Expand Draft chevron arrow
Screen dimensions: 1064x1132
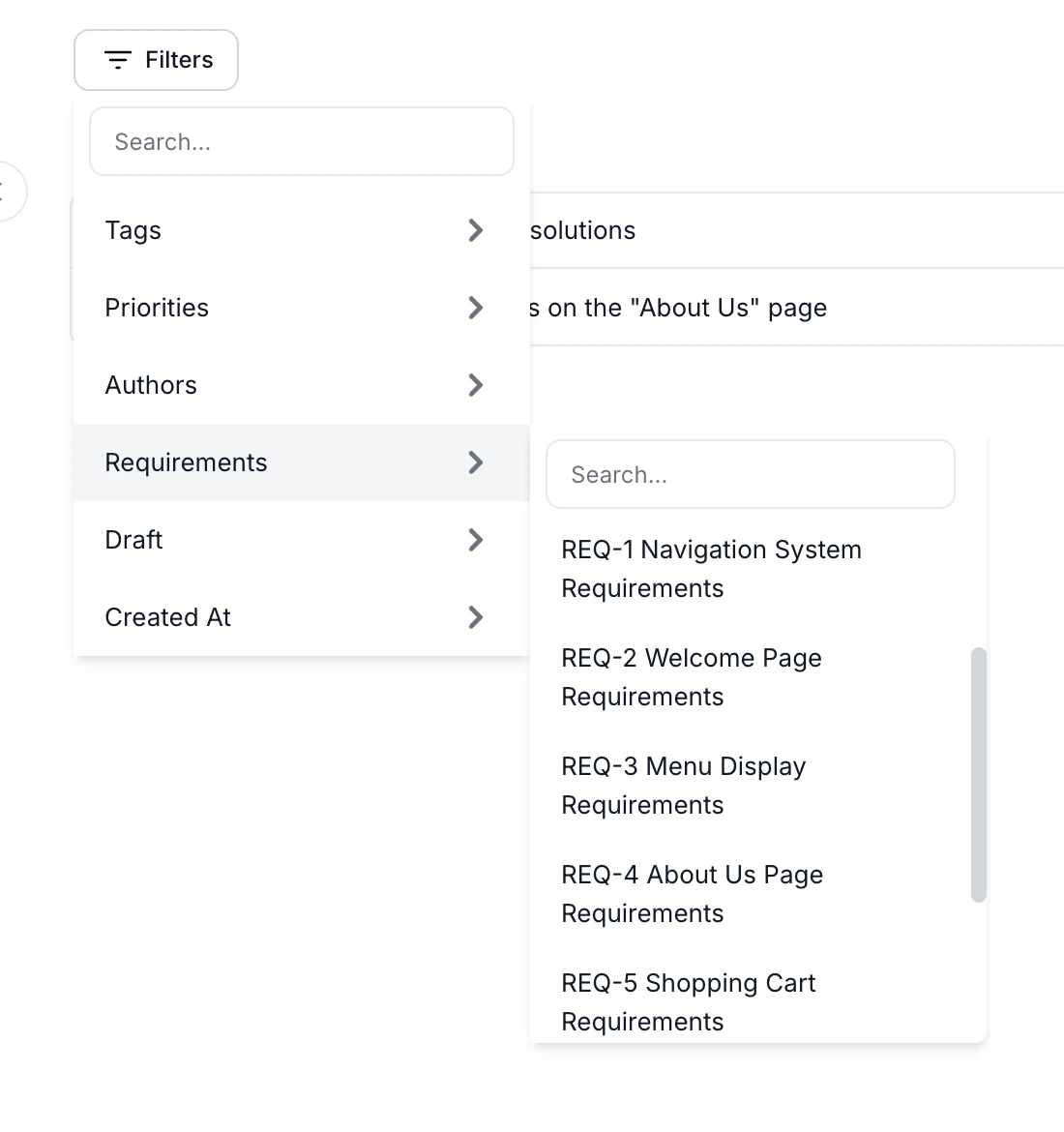pyautogui.click(x=475, y=539)
